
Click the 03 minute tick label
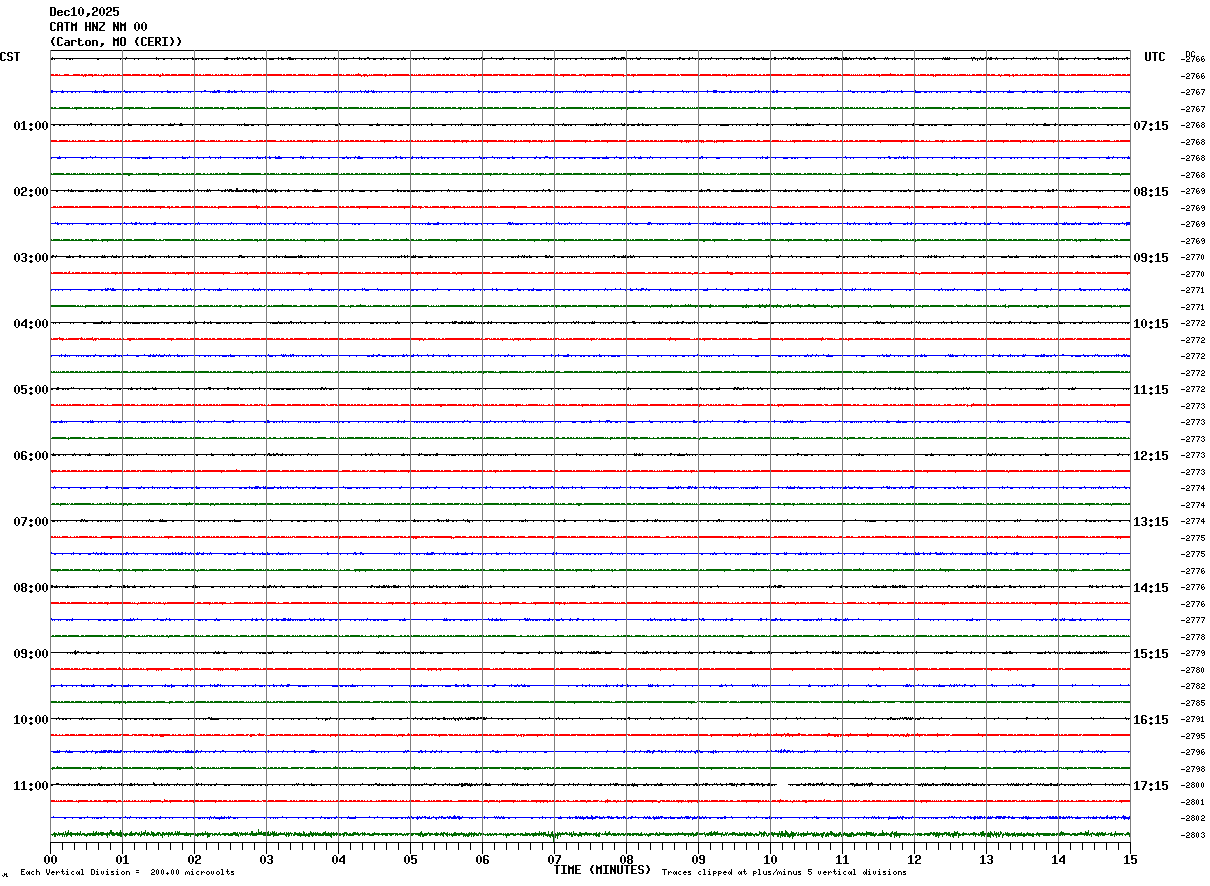click(x=267, y=859)
